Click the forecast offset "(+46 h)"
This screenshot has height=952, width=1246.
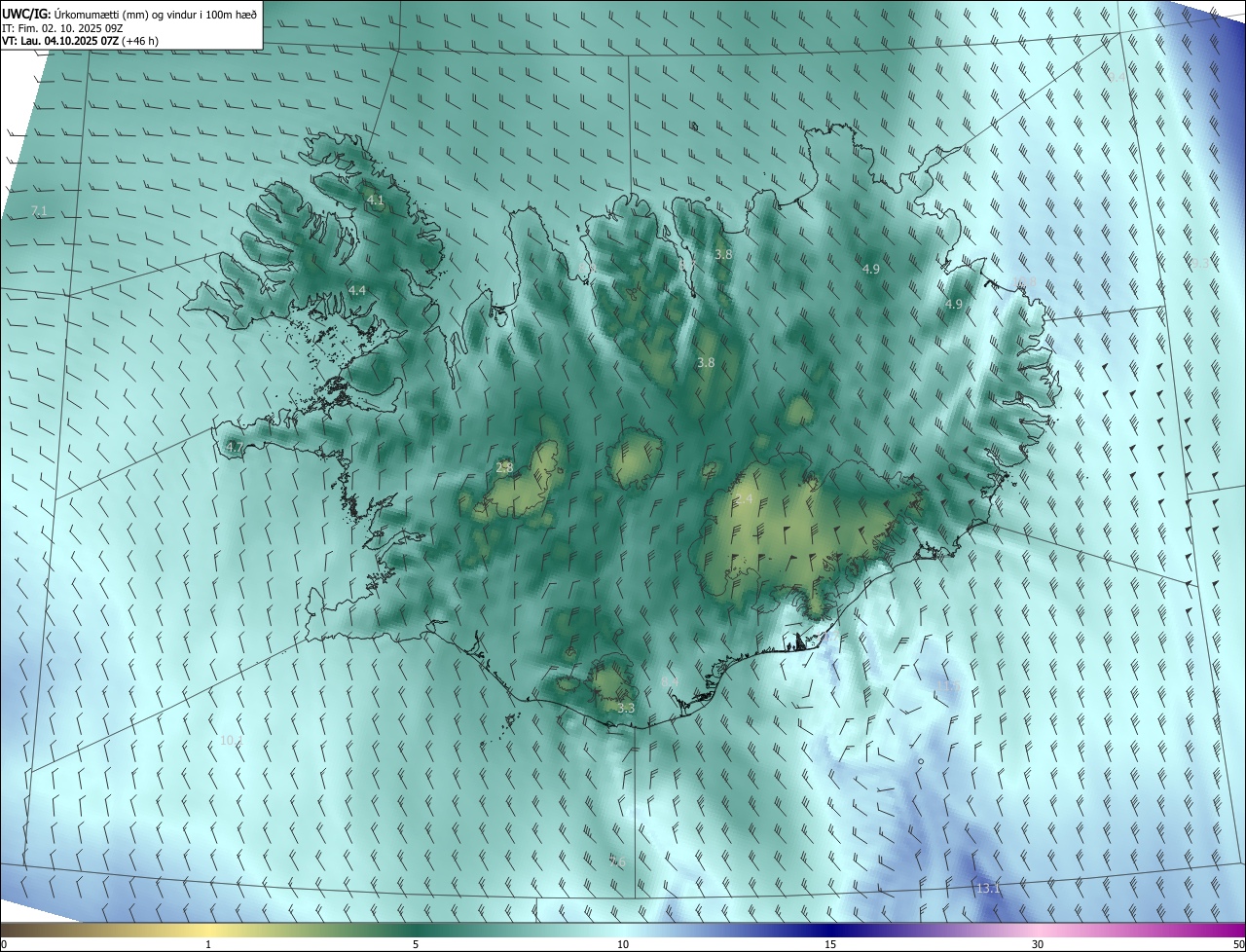pos(140,41)
